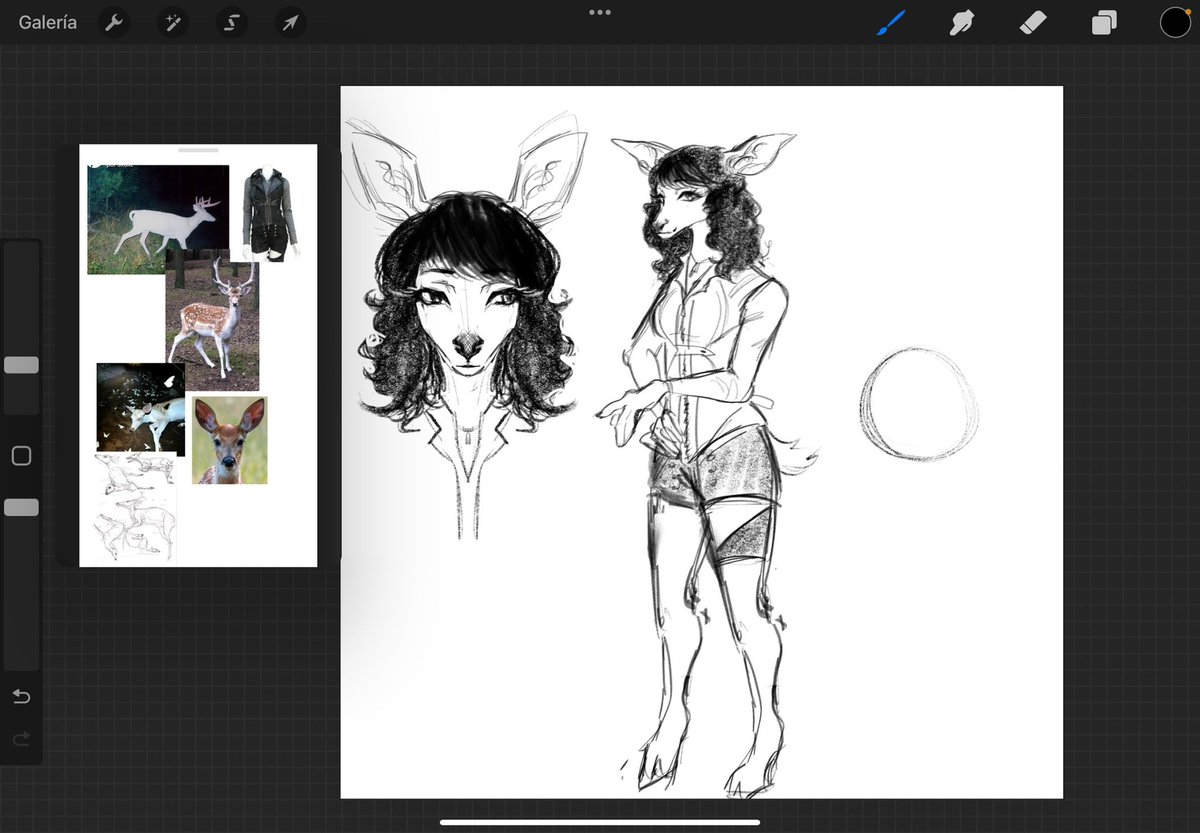This screenshot has width=1200, height=833.
Task: Select the Eraser tool
Action: (1032, 22)
